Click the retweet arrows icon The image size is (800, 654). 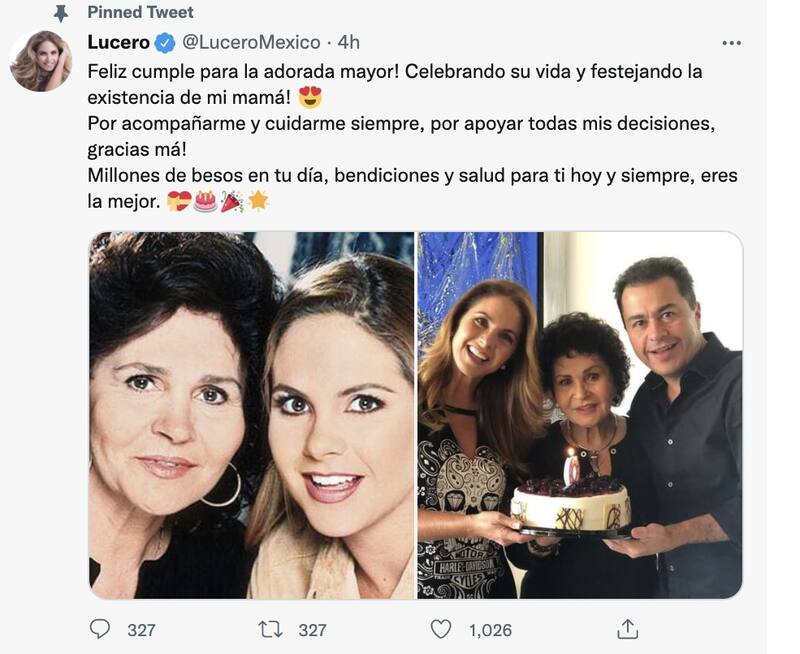click(x=270, y=629)
